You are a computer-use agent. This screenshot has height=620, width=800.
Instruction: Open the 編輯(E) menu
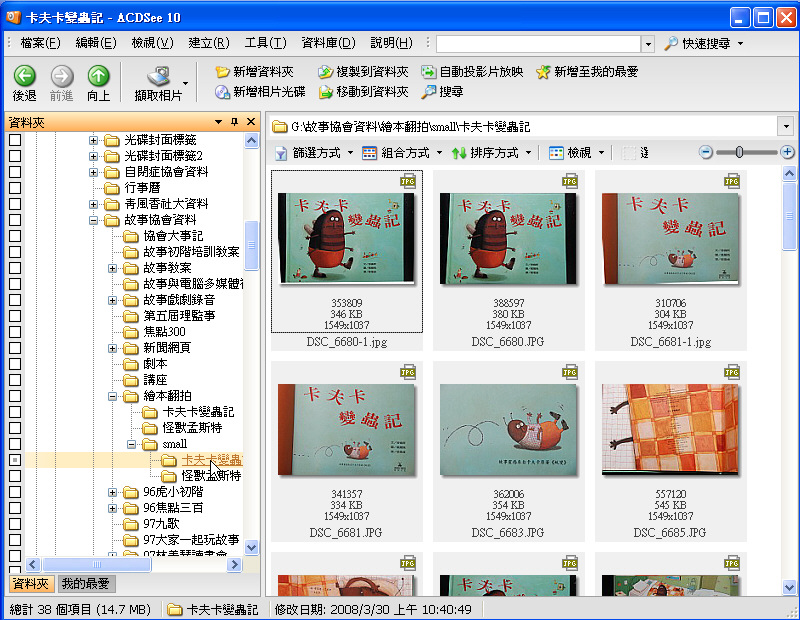pyautogui.click(x=96, y=43)
